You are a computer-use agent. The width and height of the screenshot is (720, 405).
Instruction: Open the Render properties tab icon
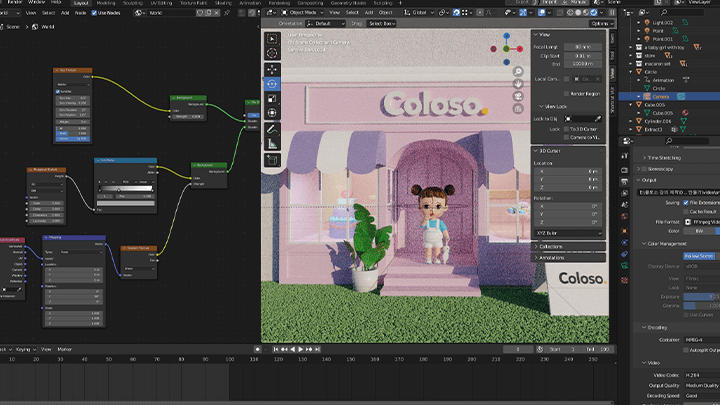click(624, 170)
